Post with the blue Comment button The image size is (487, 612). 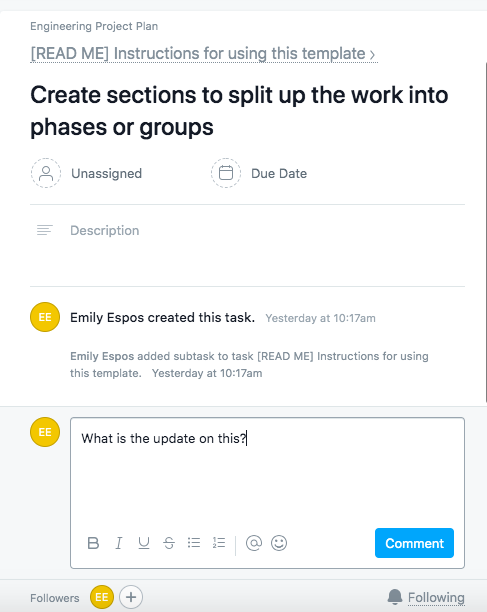pos(414,543)
